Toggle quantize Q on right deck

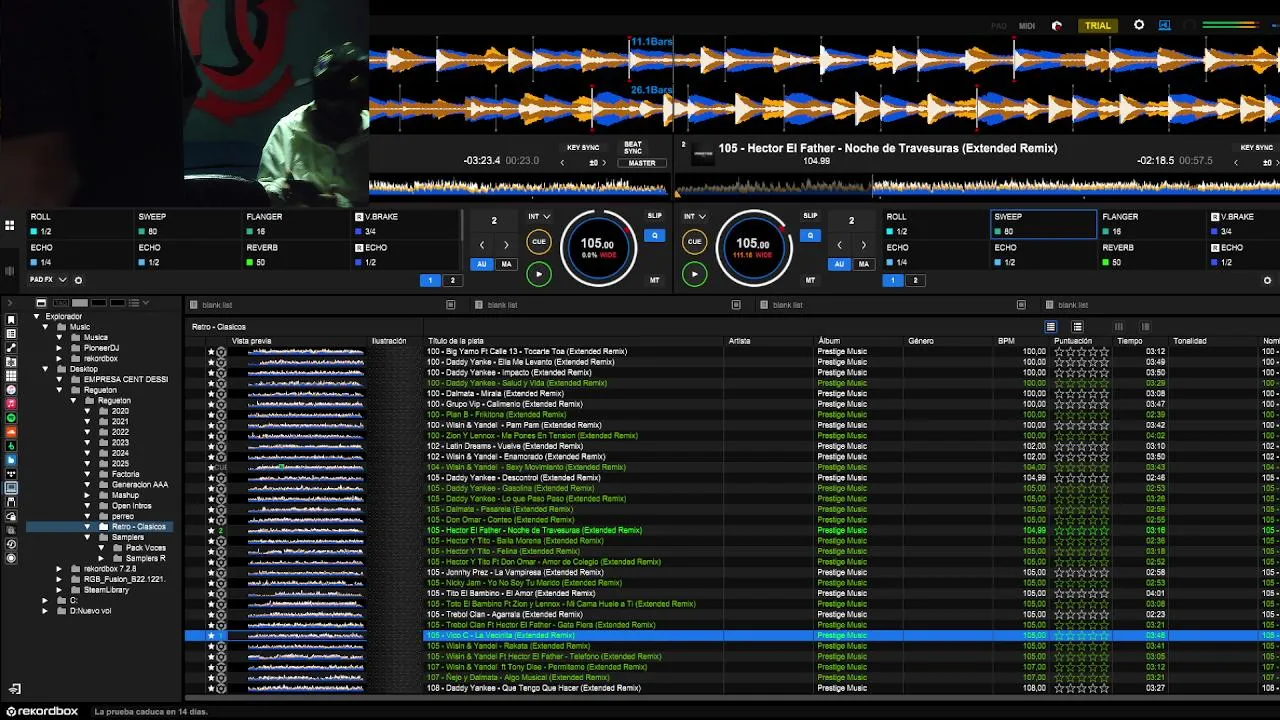pos(810,235)
